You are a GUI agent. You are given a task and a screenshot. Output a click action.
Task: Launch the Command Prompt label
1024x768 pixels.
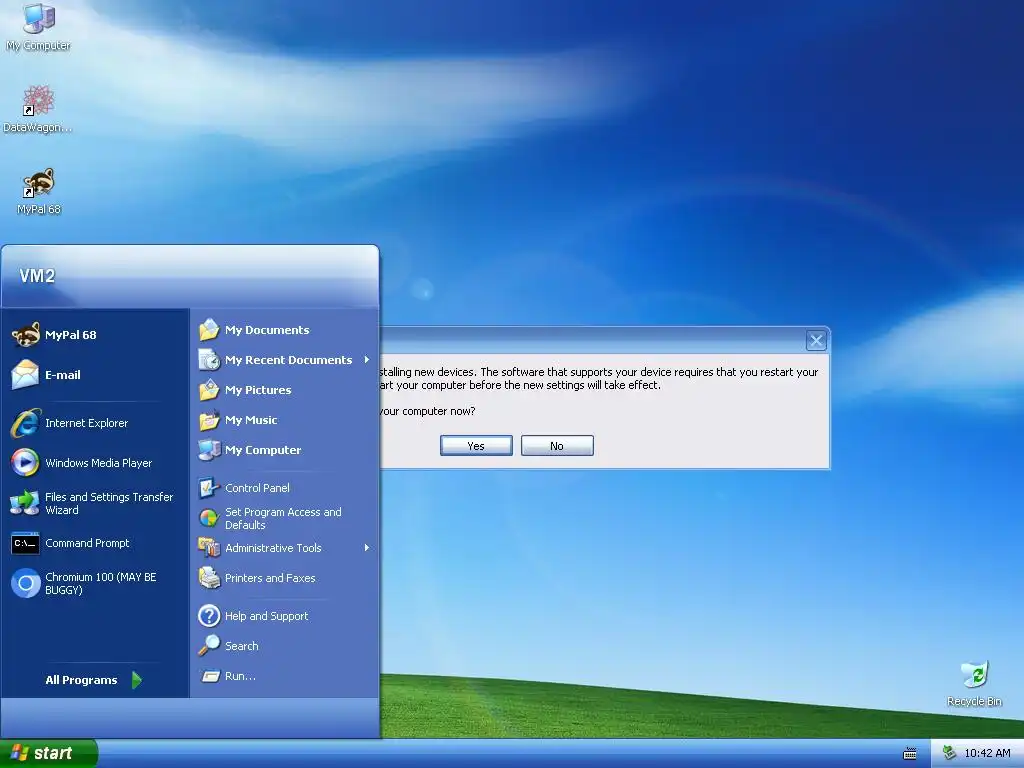pyautogui.click(x=87, y=543)
